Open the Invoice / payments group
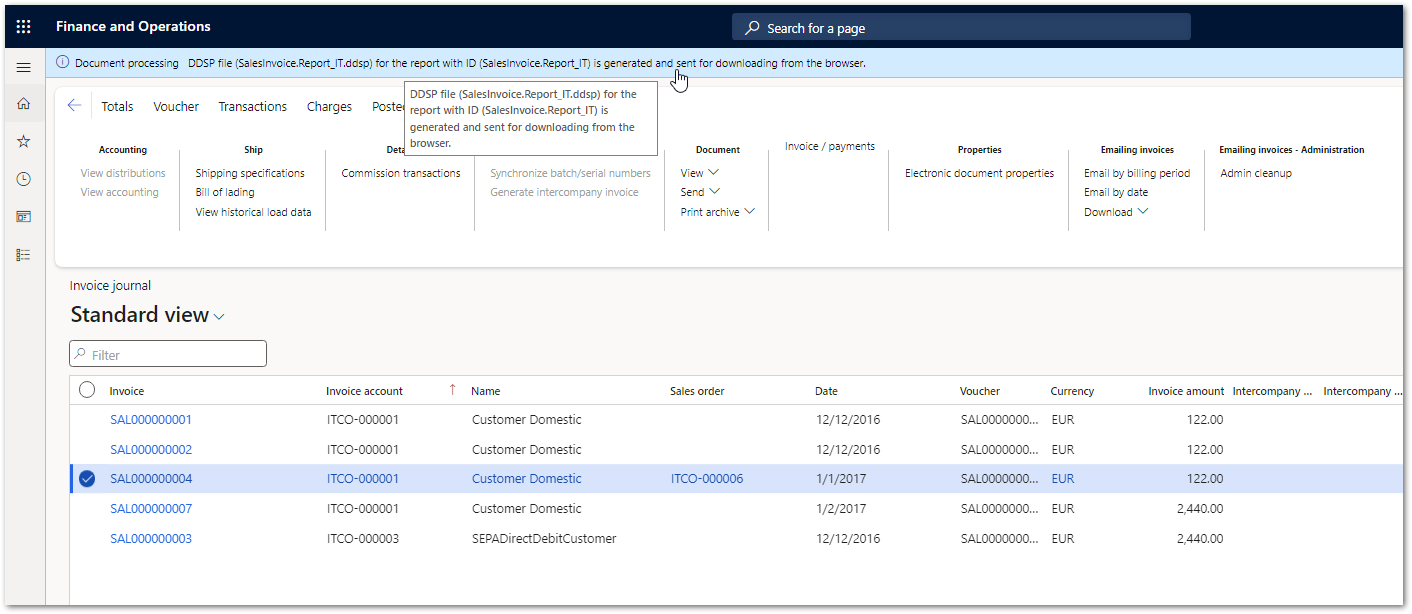Viewport: 1412px width, 614px height. [x=830, y=146]
